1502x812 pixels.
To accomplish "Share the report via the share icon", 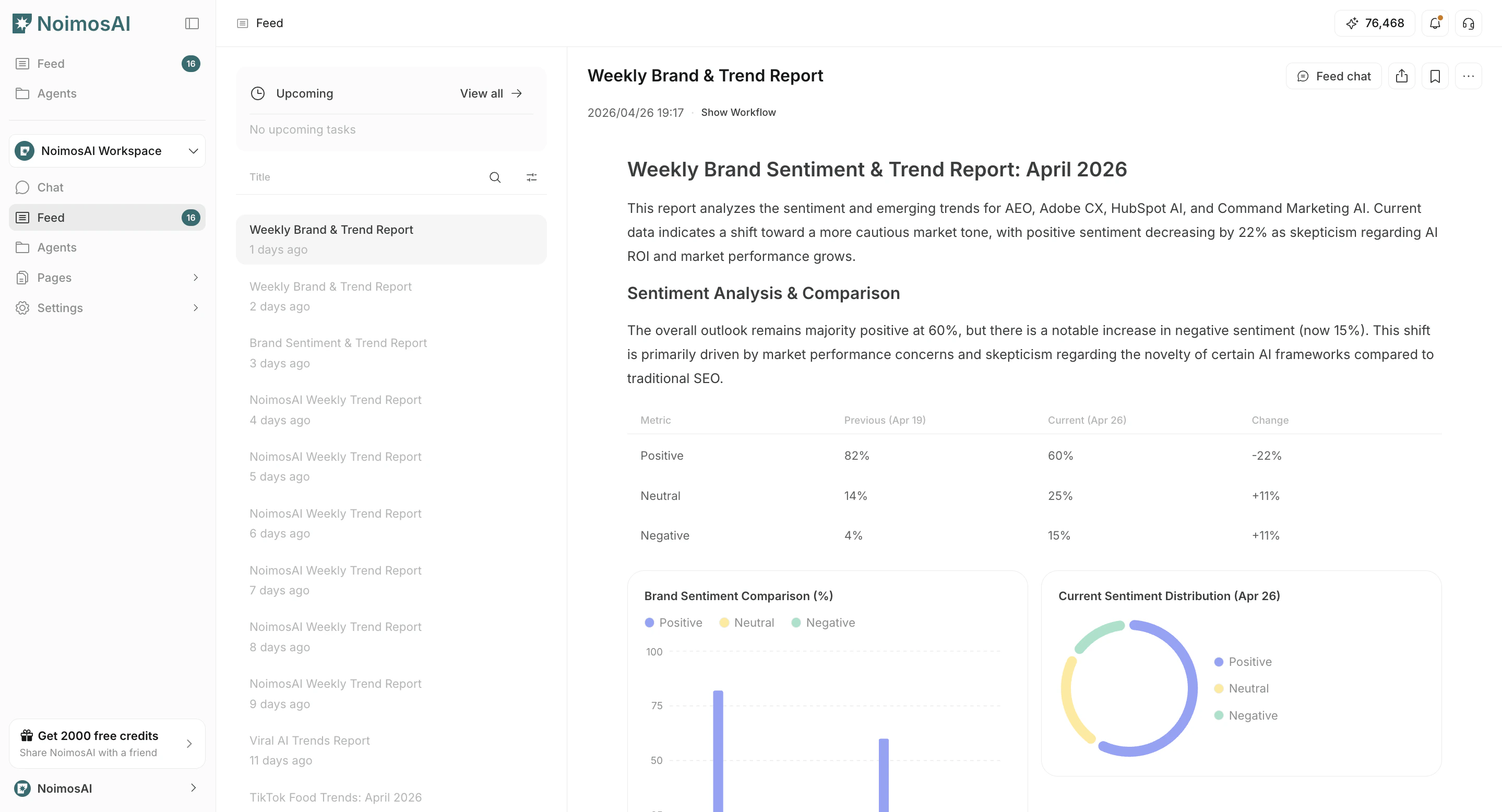I will coord(1402,76).
